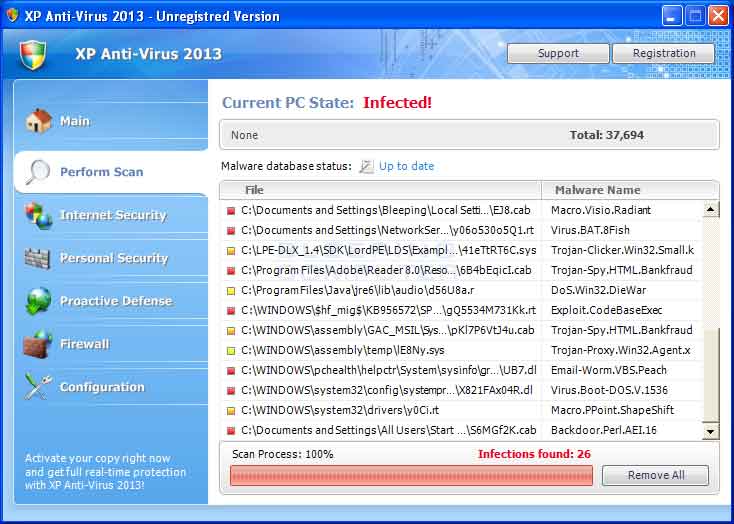This screenshot has width=734, height=524.
Task: Select Macro.PPoint.ShapeShift entry
Action: tap(612, 411)
